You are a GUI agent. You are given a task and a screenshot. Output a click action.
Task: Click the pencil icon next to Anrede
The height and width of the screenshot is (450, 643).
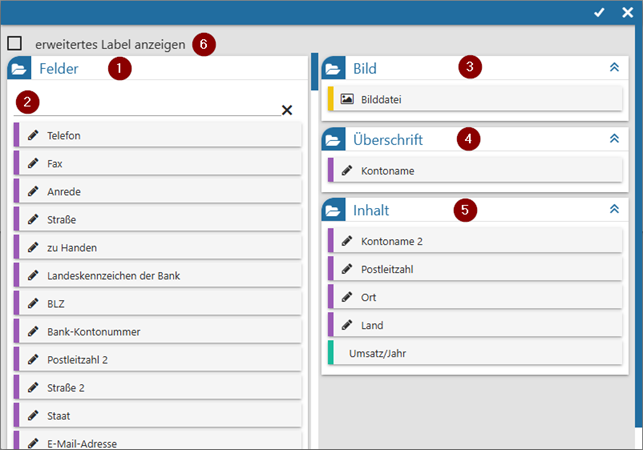click(33, 191)
